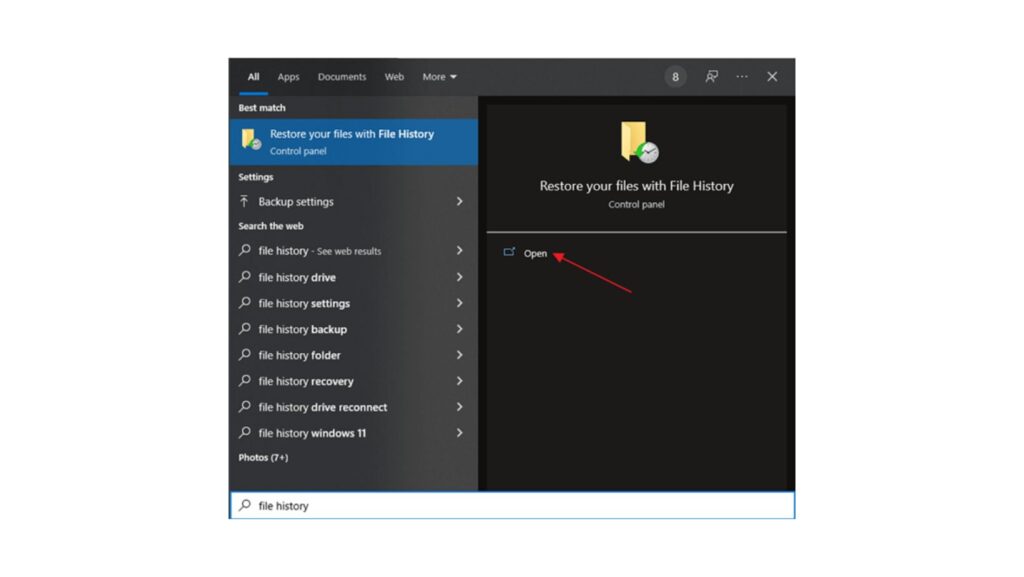The height and width of the screenshot is (577, 1024).
Task: Click the file history search input field
Action: click(512, 505)
